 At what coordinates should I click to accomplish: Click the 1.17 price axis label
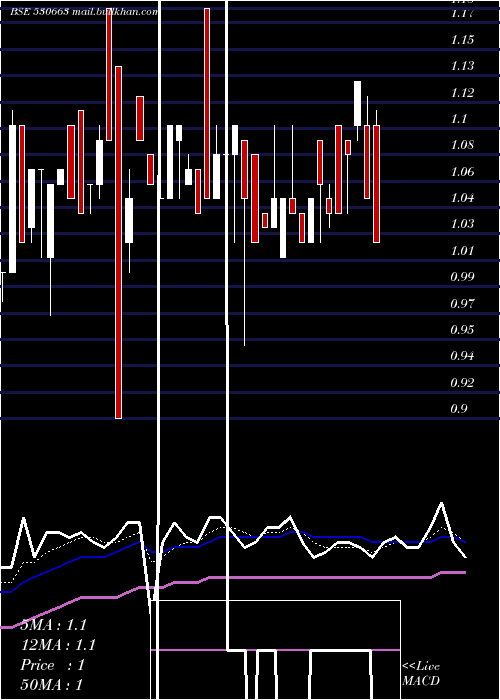[x=462, y=14]
